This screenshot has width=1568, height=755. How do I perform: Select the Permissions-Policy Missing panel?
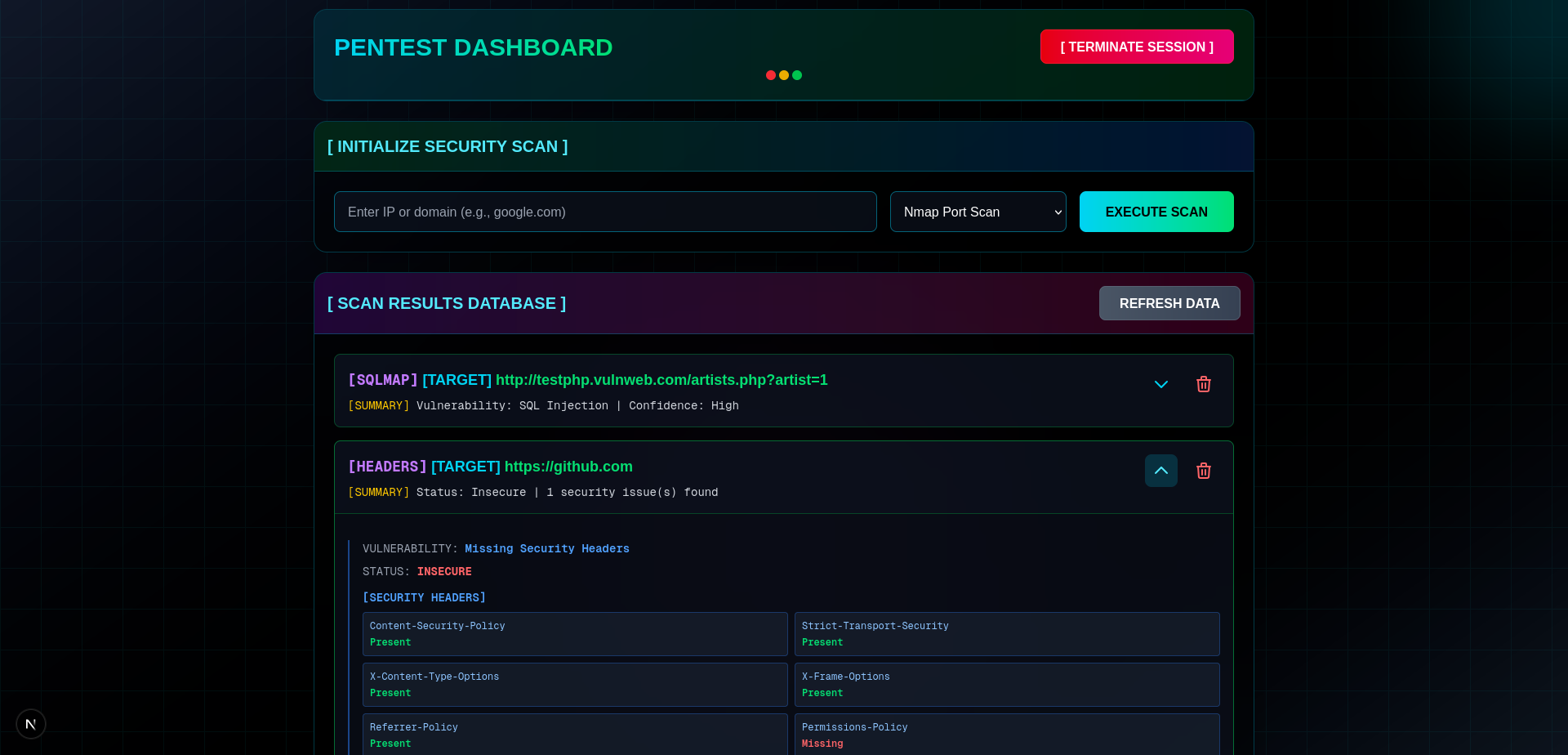point(1007,735)
